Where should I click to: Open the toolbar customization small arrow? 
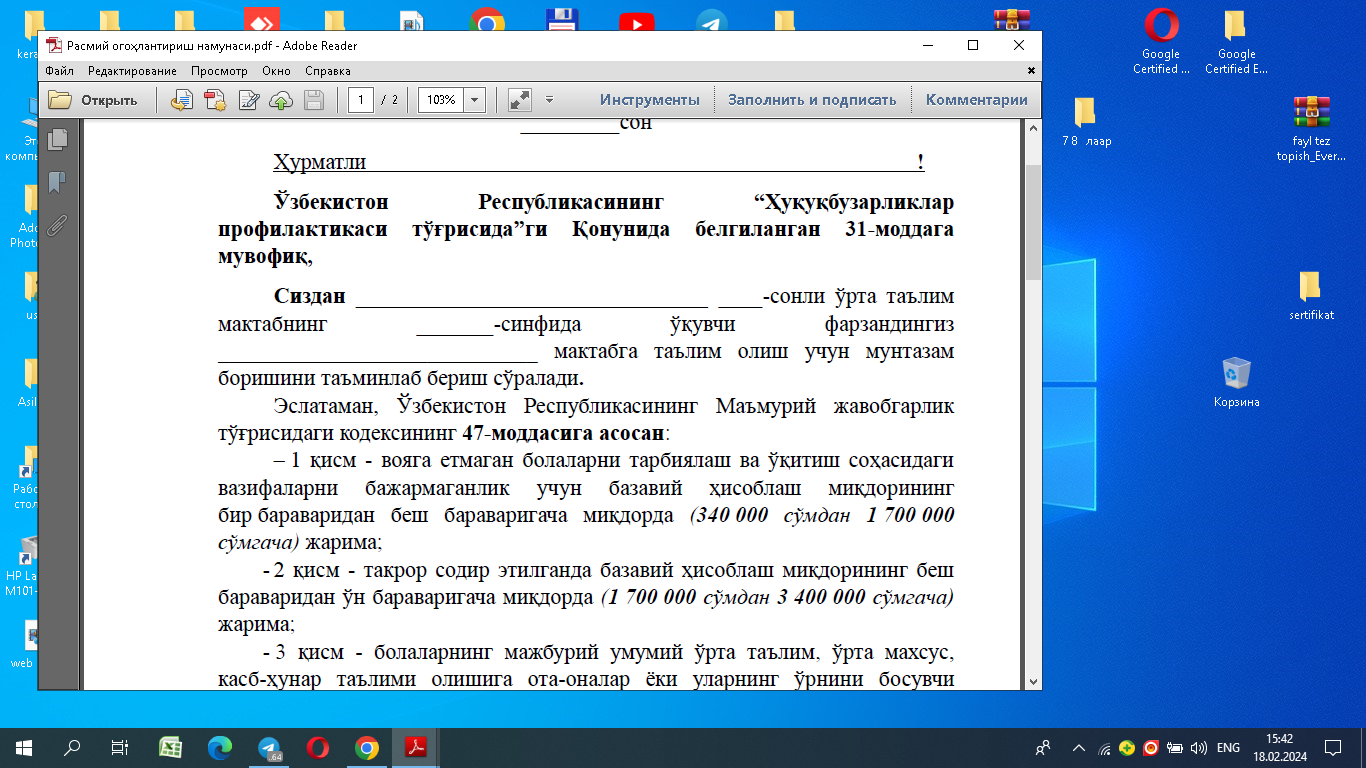[549, 100]
